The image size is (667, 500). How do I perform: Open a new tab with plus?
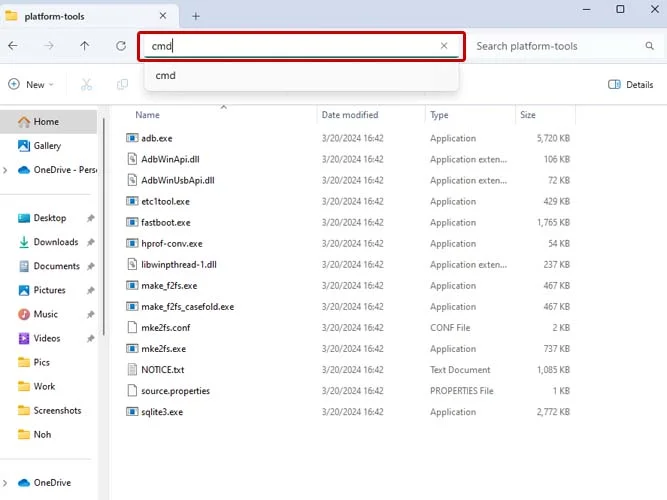click(196, 17)
